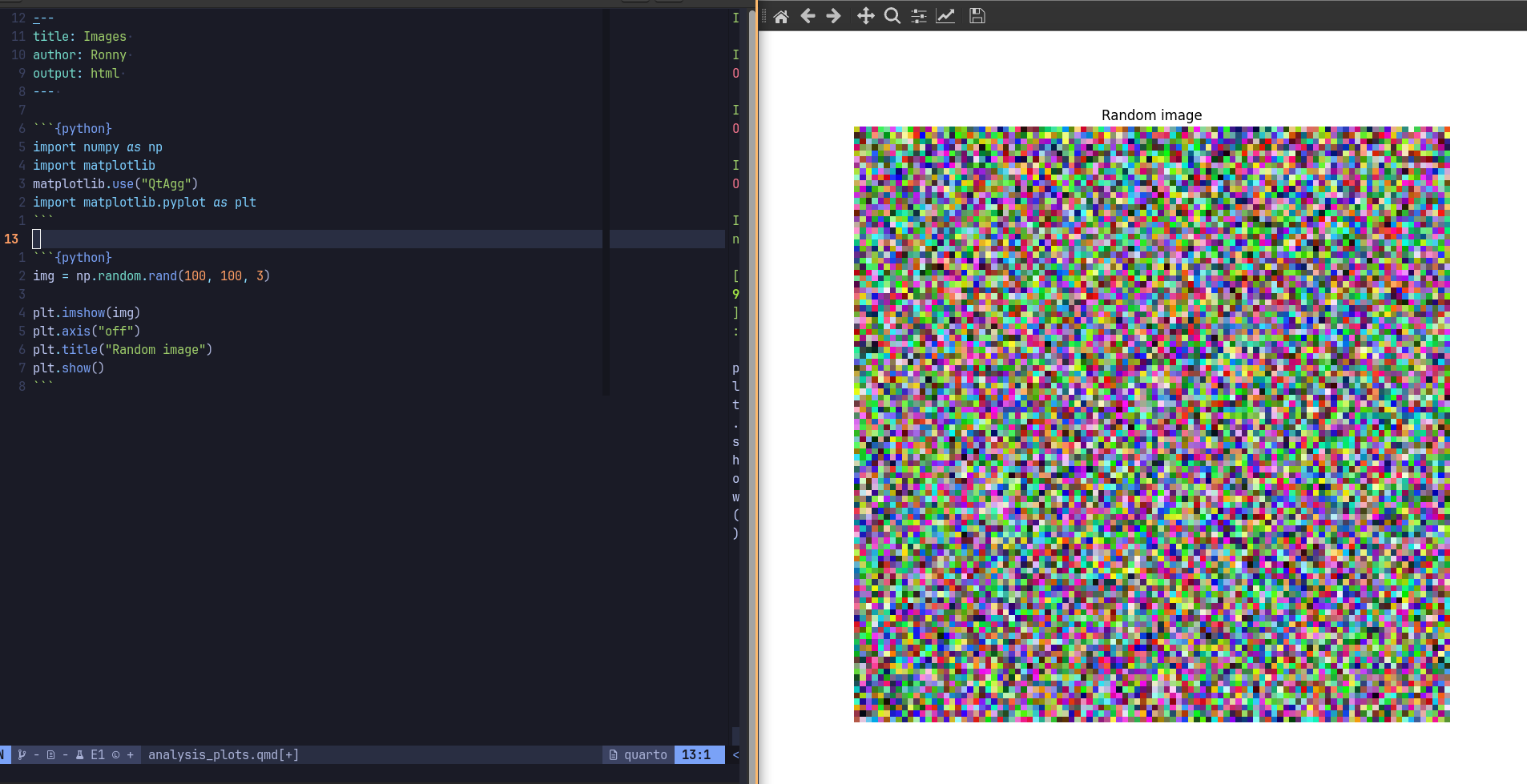Activate the zoom to rectangle tool

click(892, 16)
